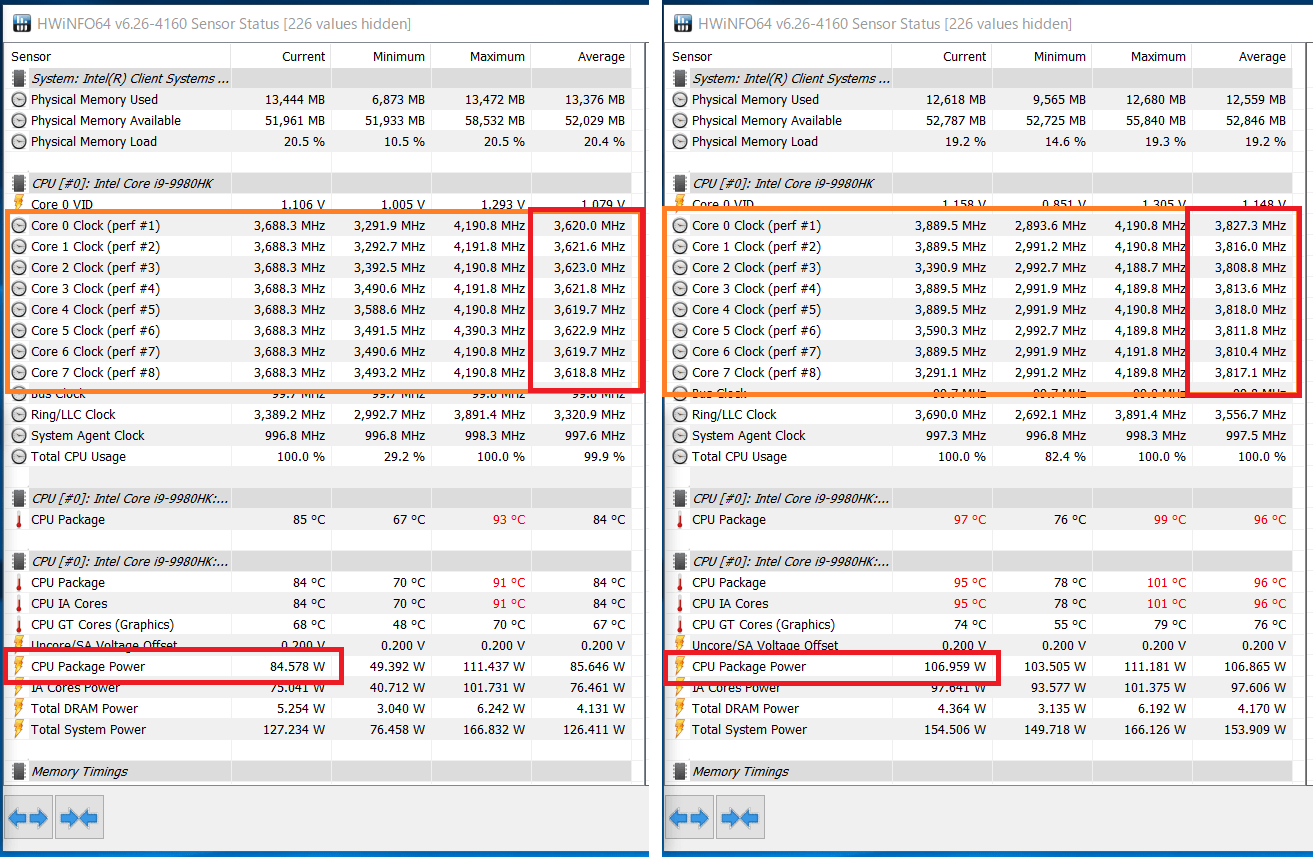The width and height of the screenshot is (1314, 857).
Task: Select Total CPU Usage row in left window
Action: click(x=318, y=457)
